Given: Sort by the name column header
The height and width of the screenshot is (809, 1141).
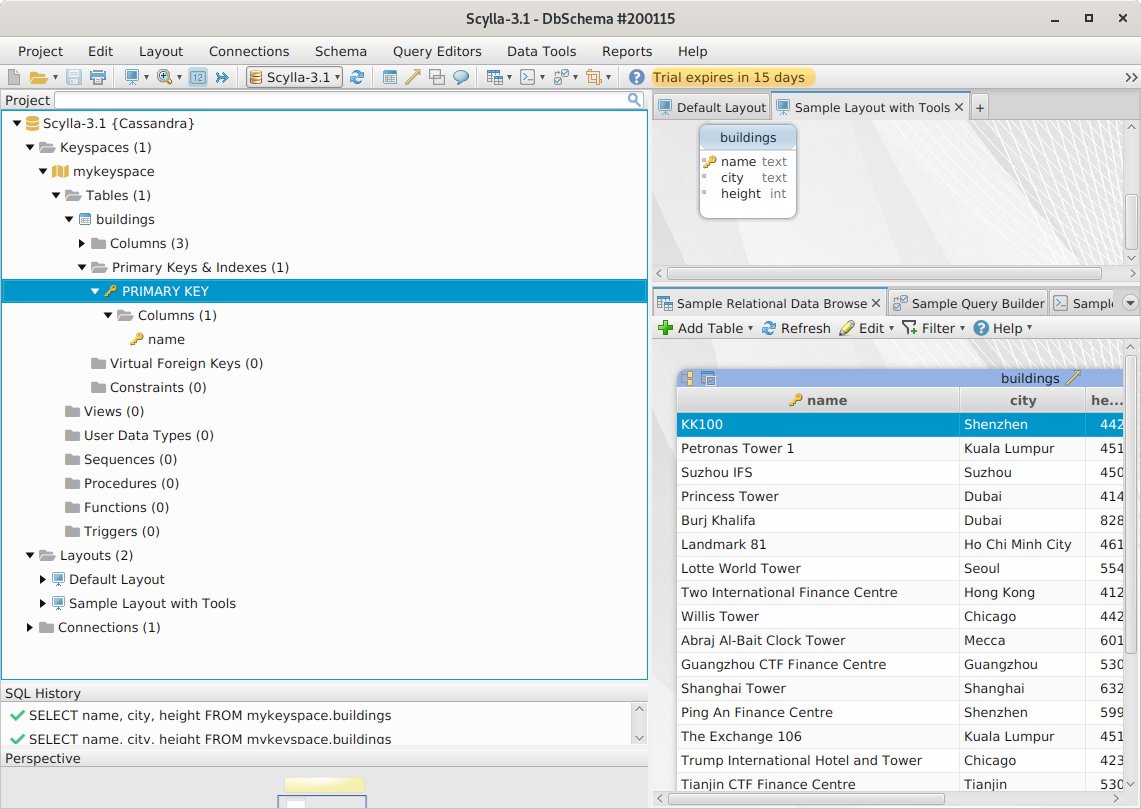Looking at the screenshot, I should click(818, 400).
